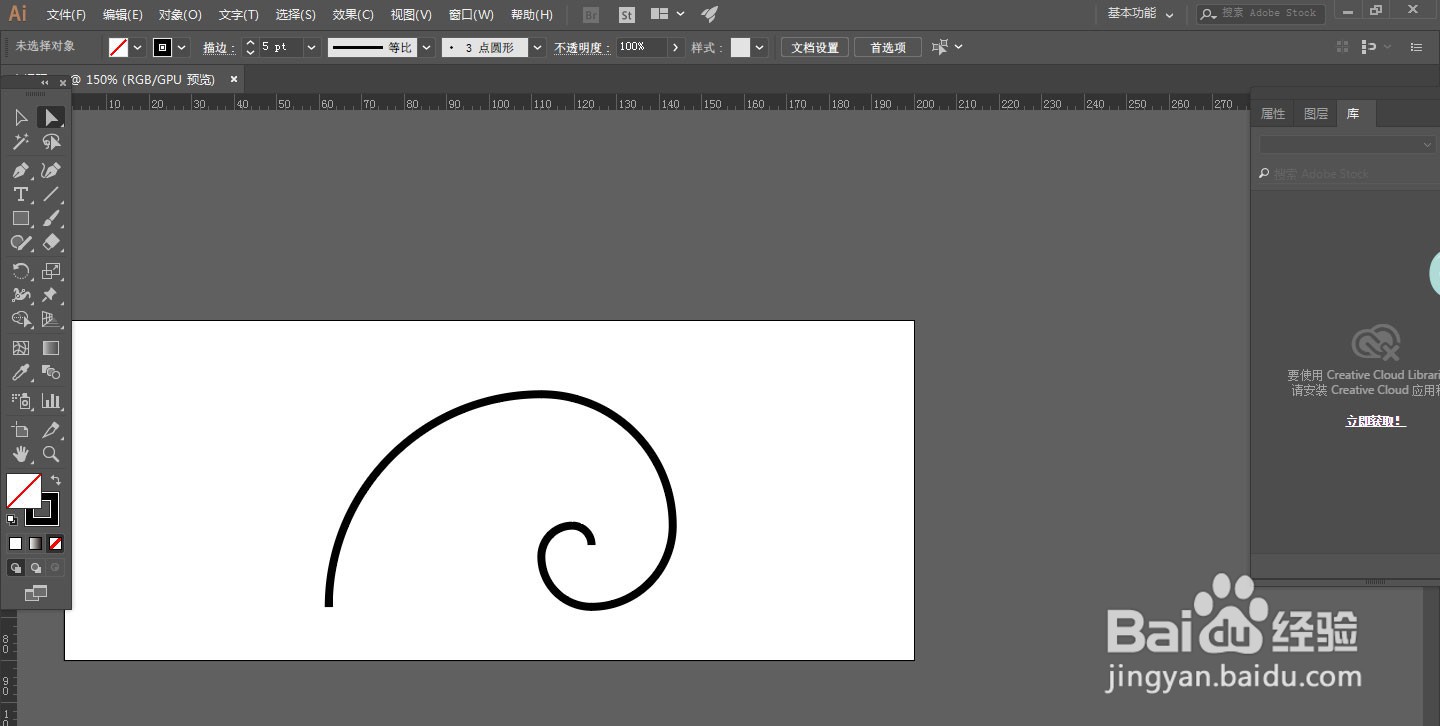Select the Rotate tool
This screenshot has width=1440, height=726.
tap(21, 271)
